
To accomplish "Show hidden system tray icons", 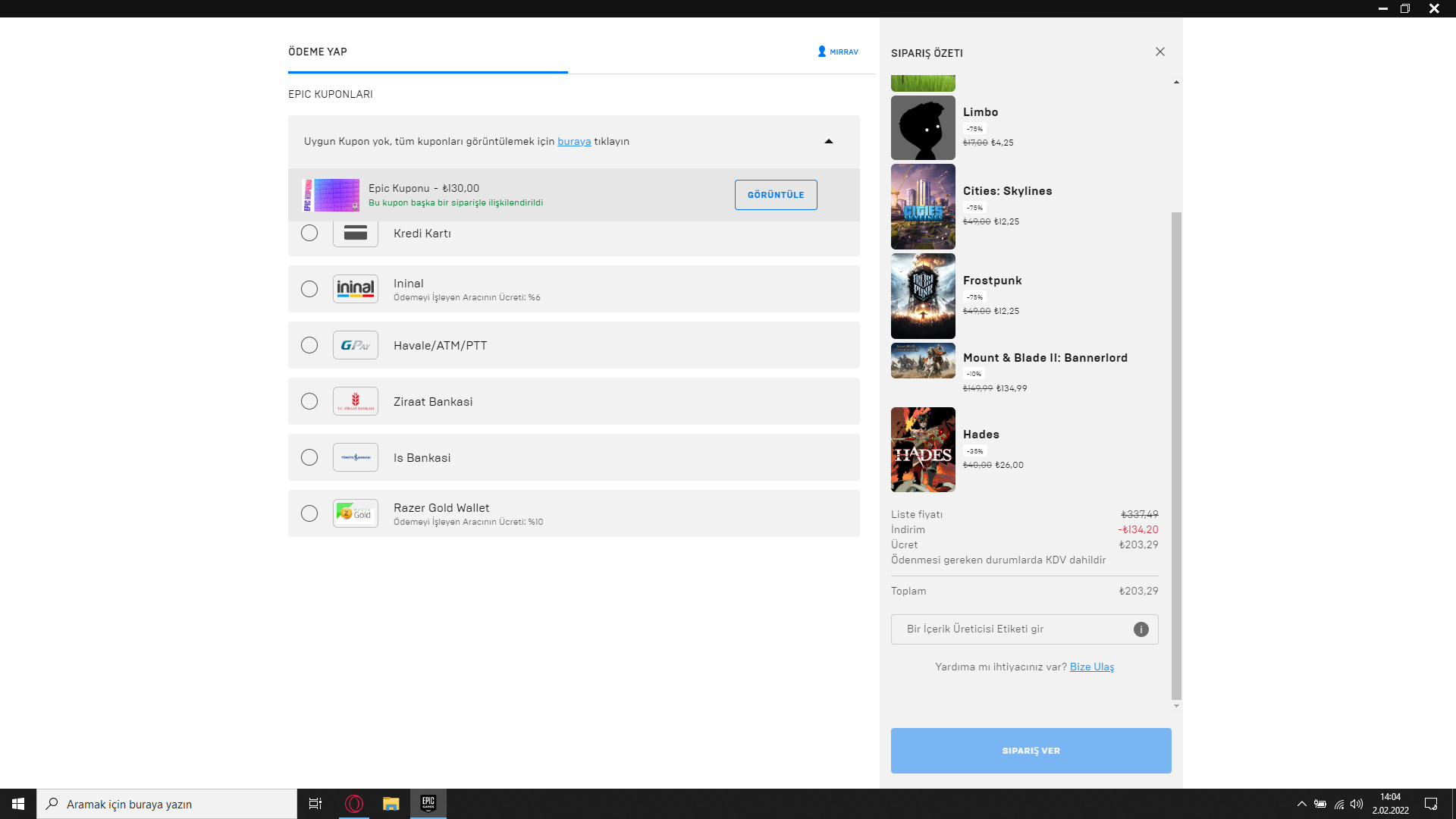I will [x=1301, y=804].
